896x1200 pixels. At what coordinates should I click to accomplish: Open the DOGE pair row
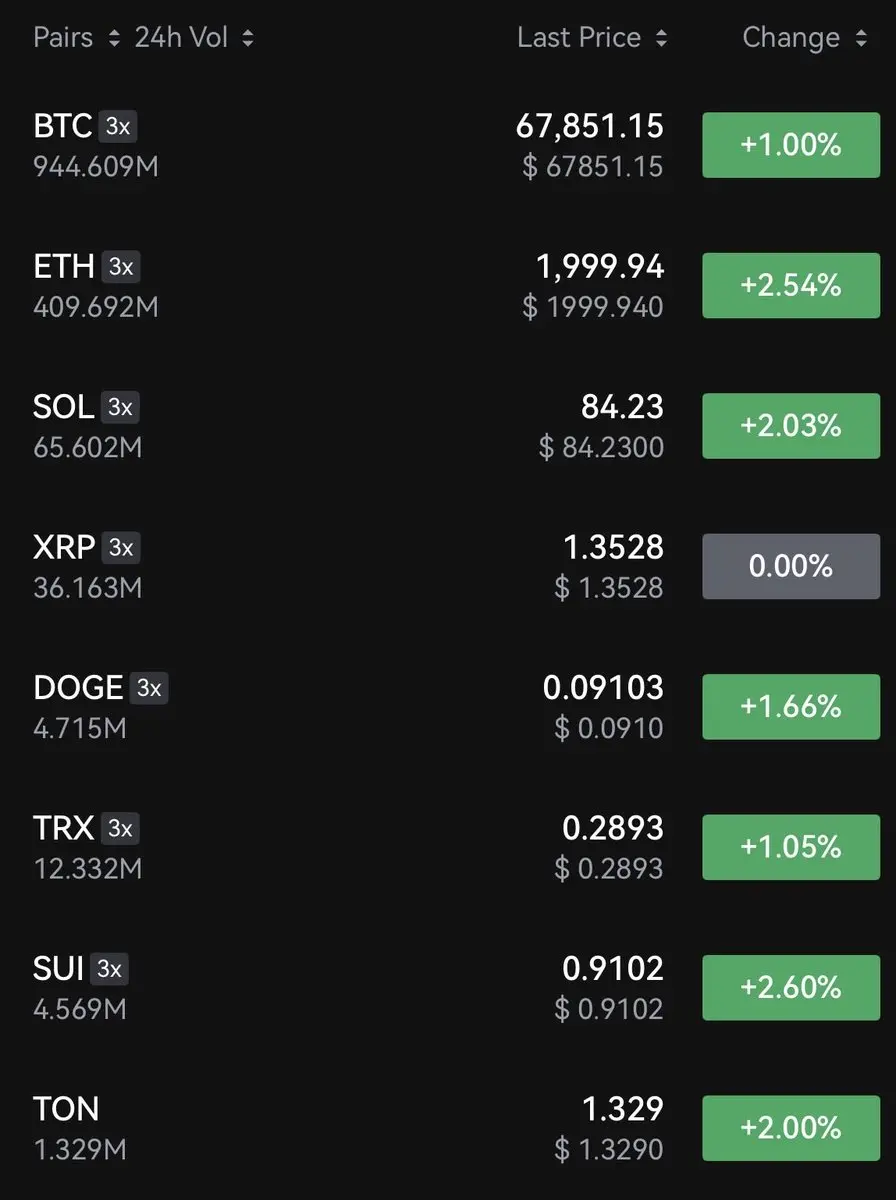78,688
